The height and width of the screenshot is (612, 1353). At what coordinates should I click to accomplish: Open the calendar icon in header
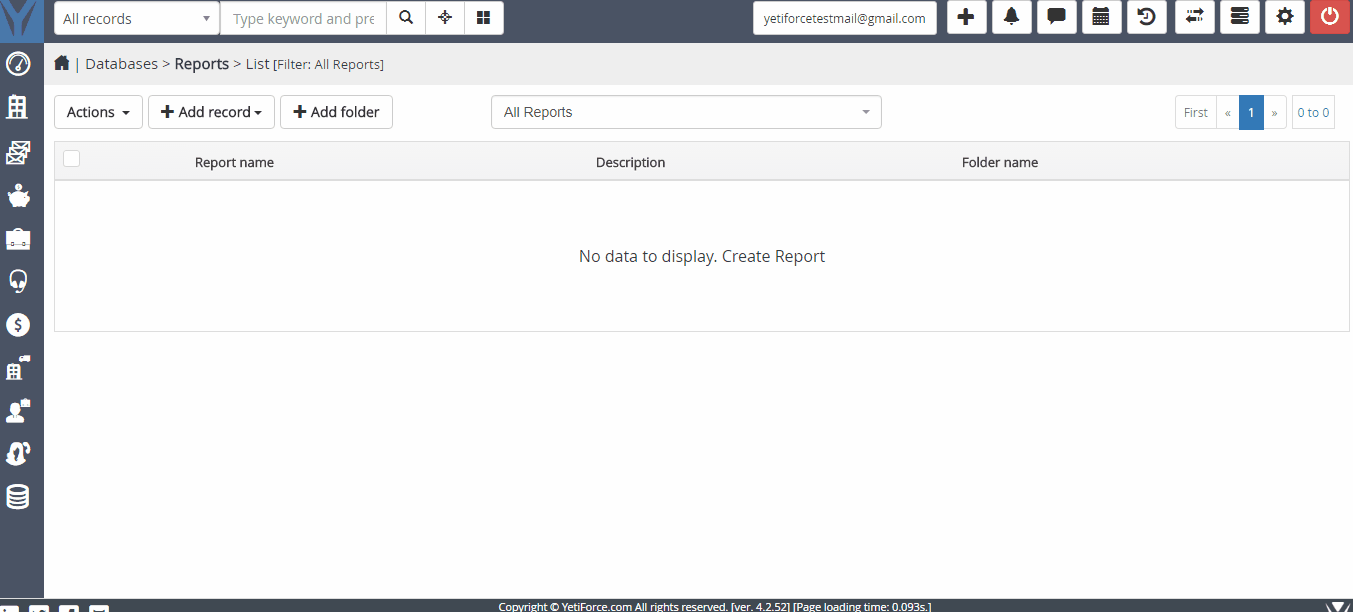pyautogui.click(x=1101, y=17)
